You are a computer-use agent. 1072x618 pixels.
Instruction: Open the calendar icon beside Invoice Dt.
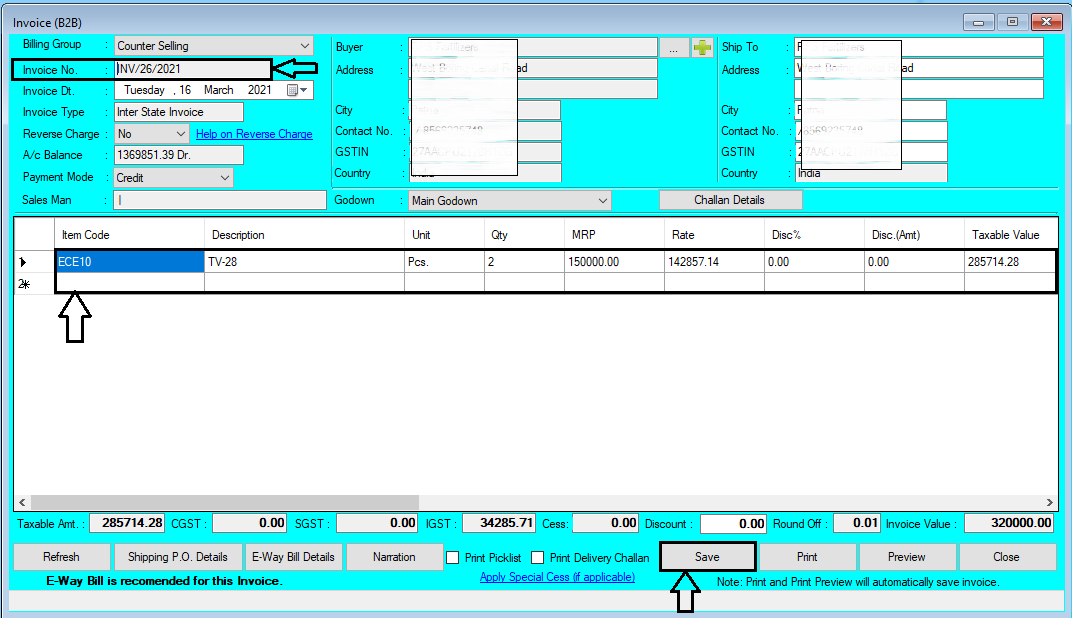292,89
